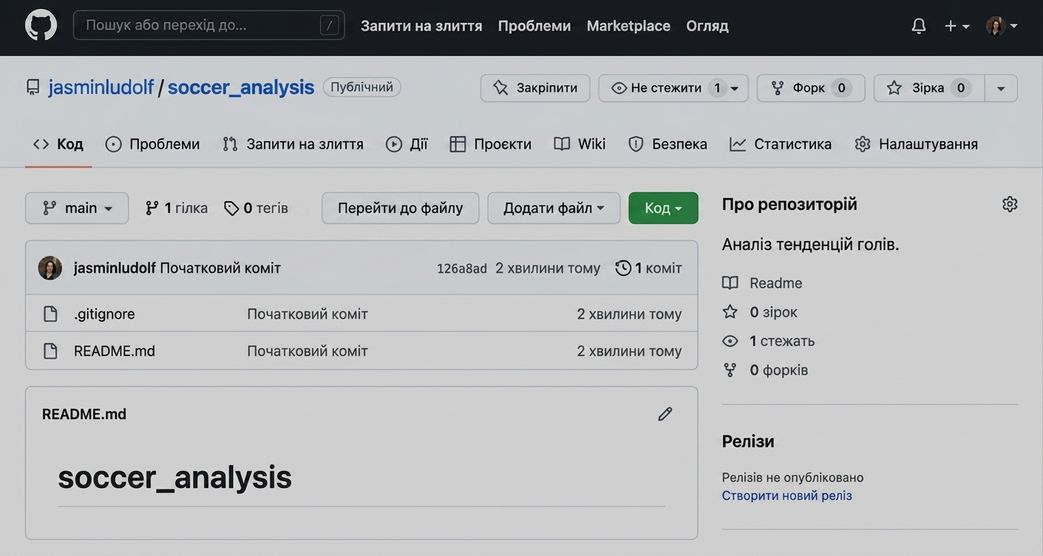View 0 тегів tags link
This screenshot has width=1043, height=556.
click(256, 208)
